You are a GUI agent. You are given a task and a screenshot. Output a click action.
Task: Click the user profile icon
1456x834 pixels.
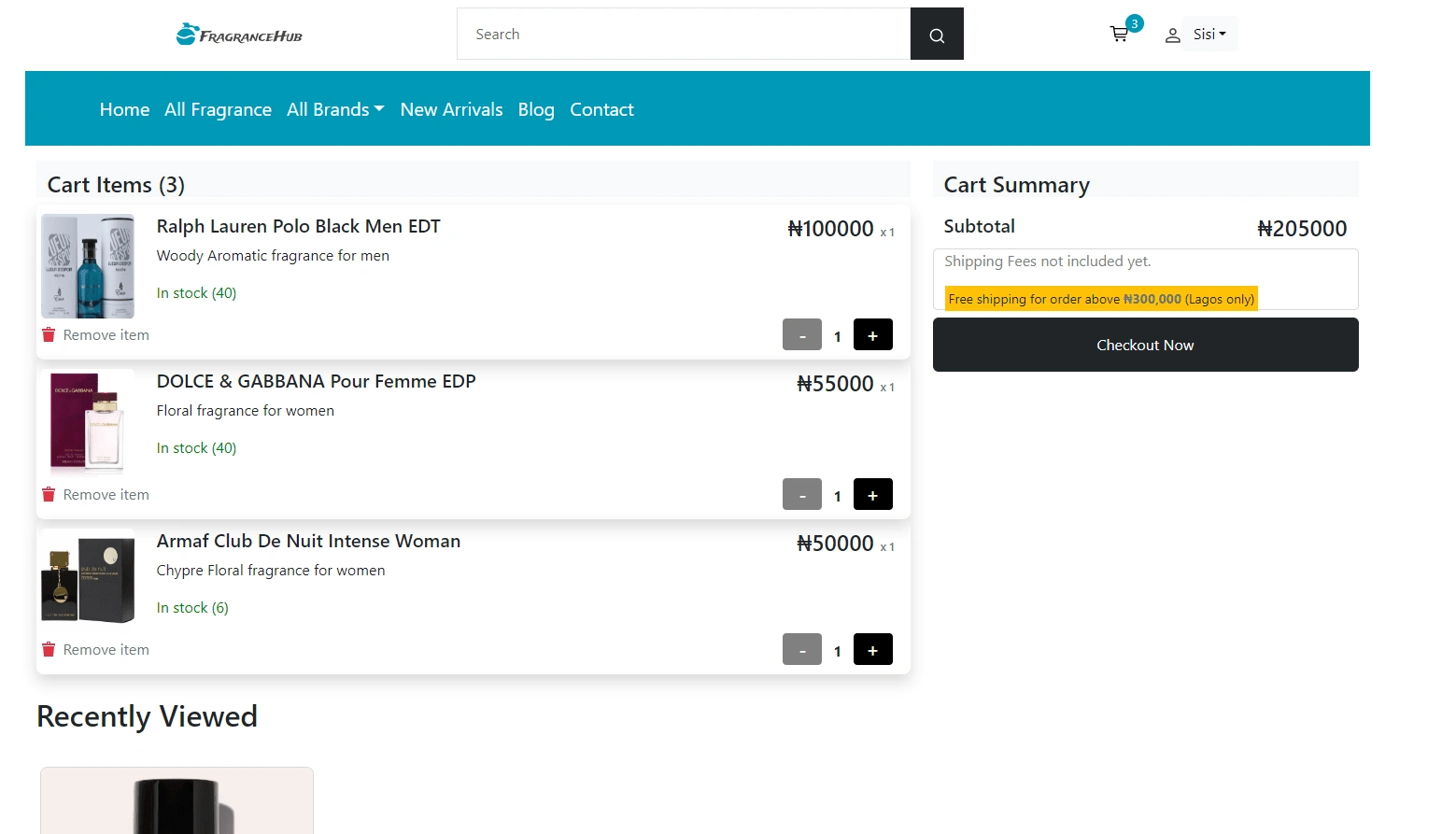pyautogui.click(x=1172, y=35)
